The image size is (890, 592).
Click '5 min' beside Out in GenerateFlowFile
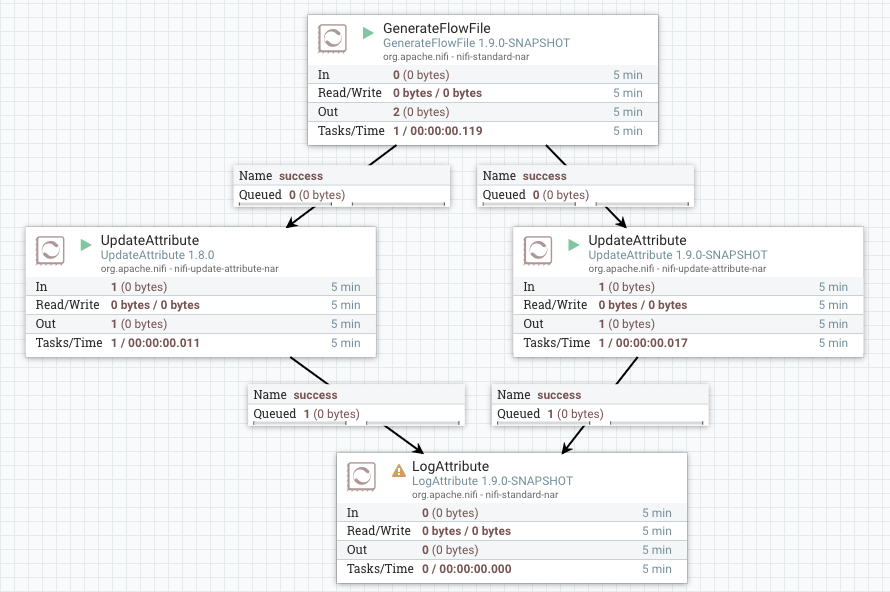627,112
